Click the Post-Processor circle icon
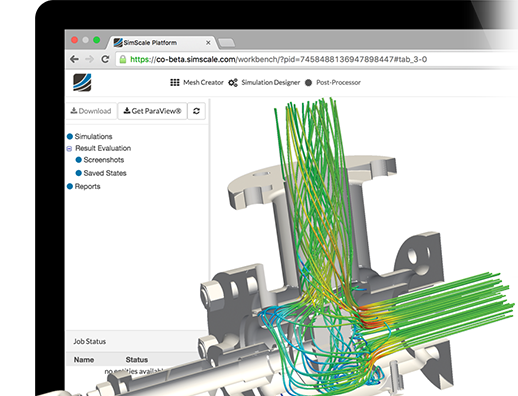This screenshot has height=396, width=518. pyautogui.click(x=308, y=82)
